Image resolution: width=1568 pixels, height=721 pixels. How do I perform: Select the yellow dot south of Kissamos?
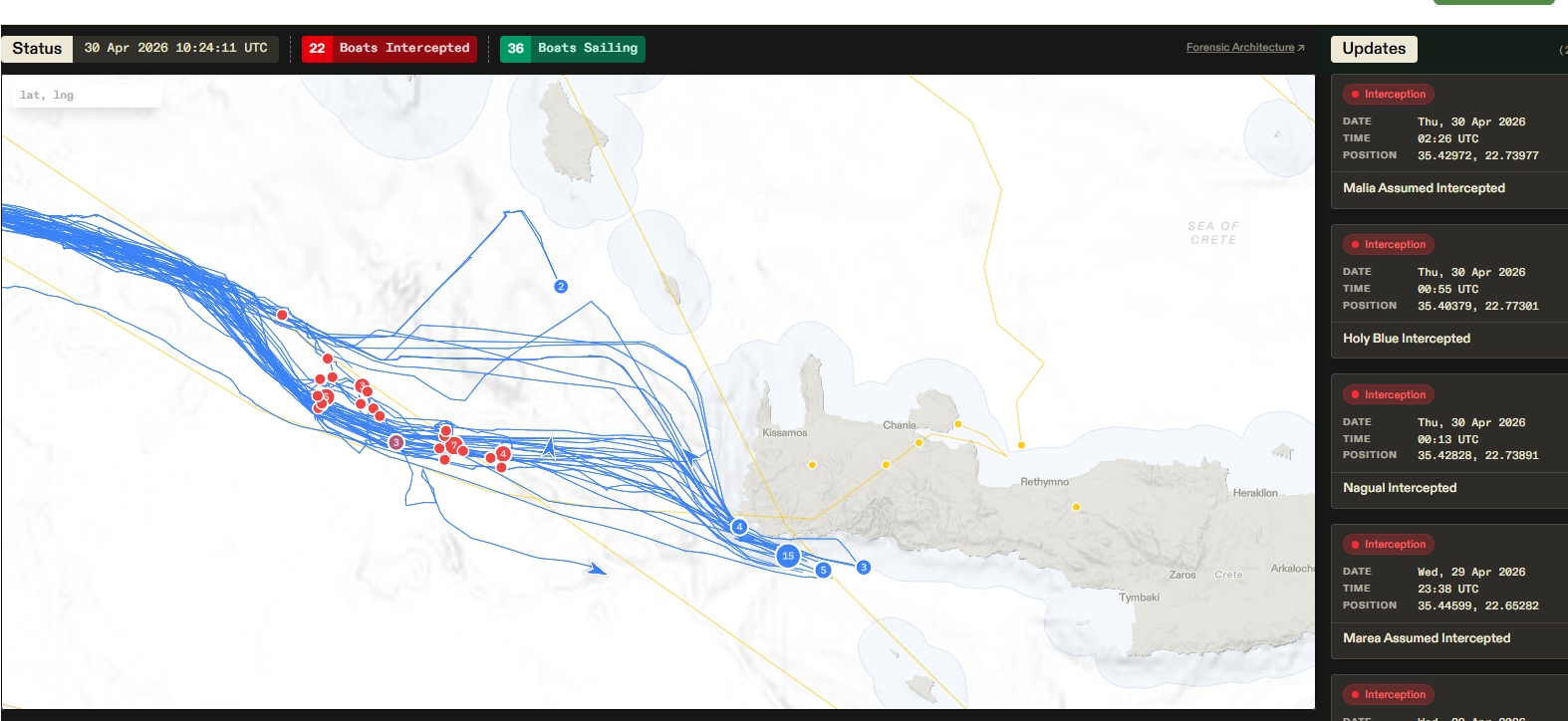[x=812, y=465]
